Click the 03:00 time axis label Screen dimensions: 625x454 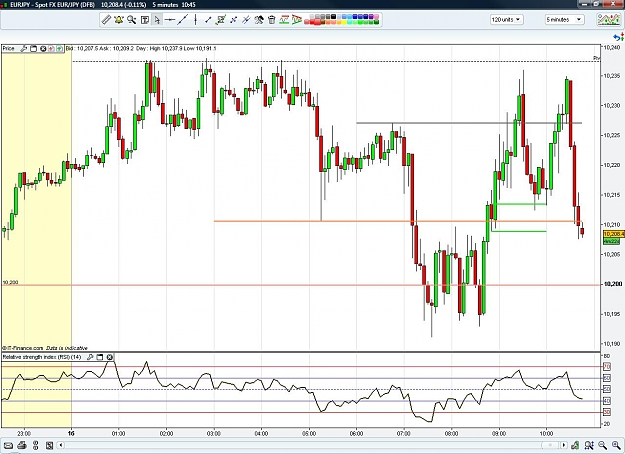(214, 434)
